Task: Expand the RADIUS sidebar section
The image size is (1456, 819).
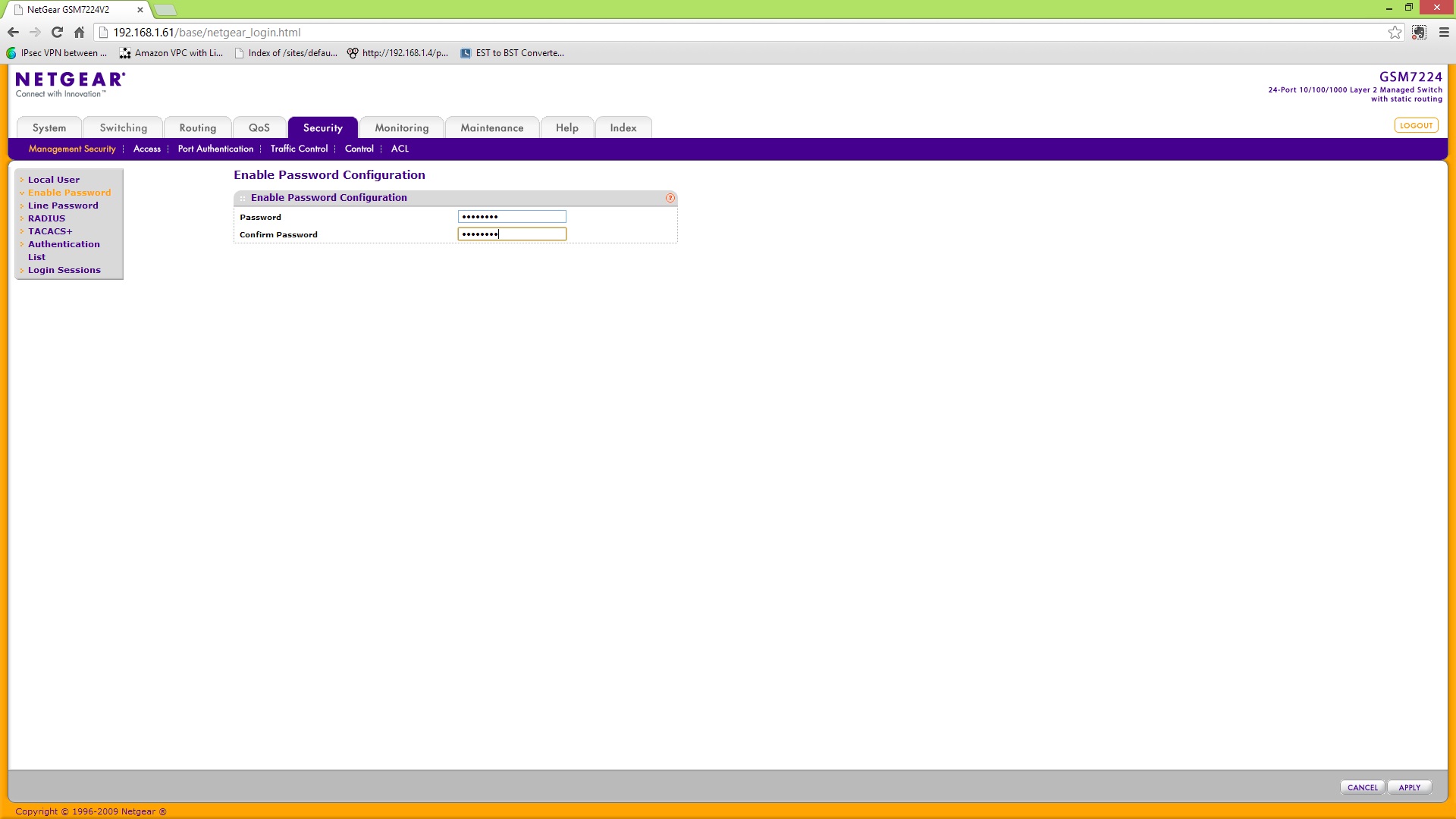Action: [x=46, y=218]
